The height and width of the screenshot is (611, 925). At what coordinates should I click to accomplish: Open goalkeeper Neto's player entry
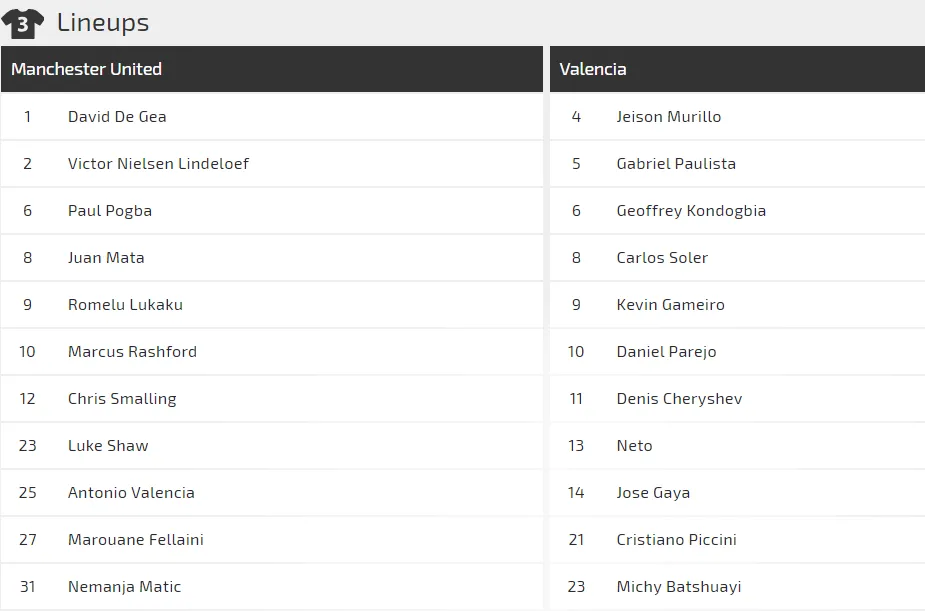634,446
